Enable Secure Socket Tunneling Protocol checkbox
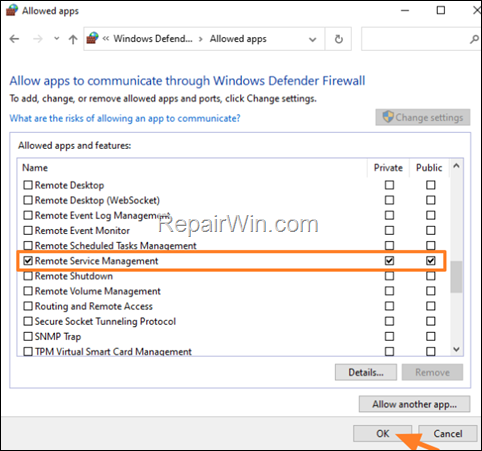The image size is (482, 451). tap(28, 321)
